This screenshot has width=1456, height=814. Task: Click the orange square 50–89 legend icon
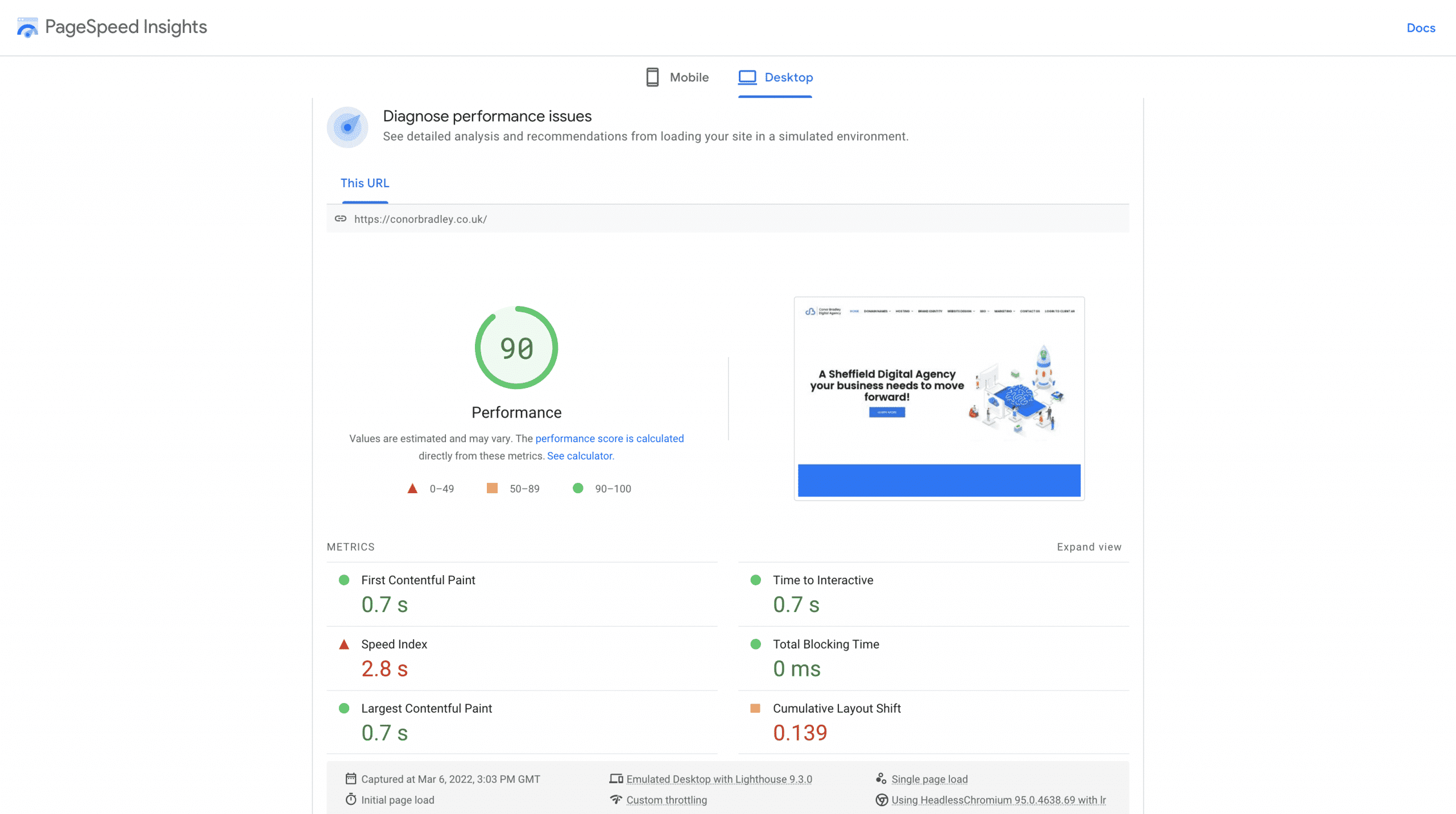click(492, 488)
